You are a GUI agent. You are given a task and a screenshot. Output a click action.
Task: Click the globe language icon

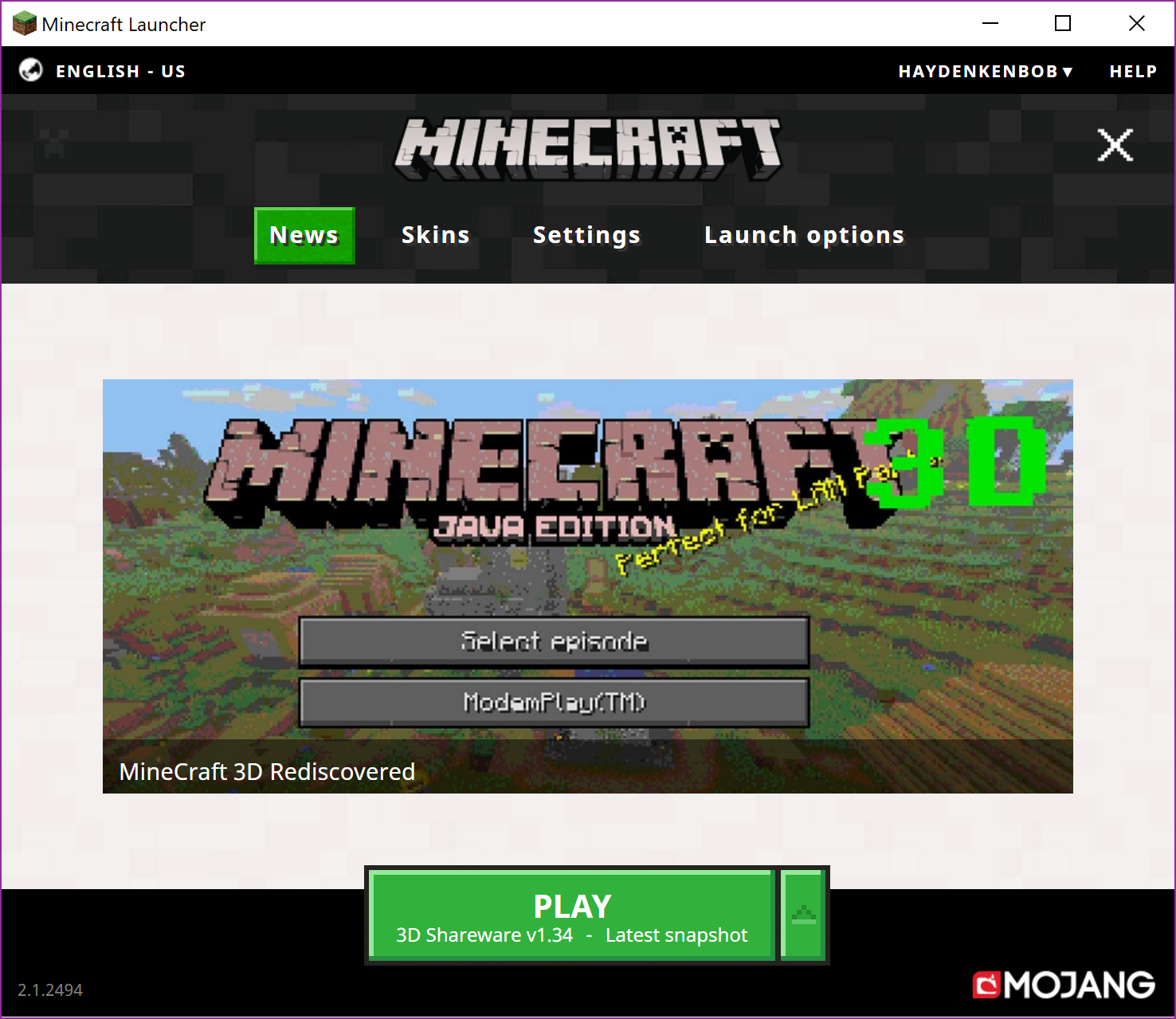click(x=31, y=71)
